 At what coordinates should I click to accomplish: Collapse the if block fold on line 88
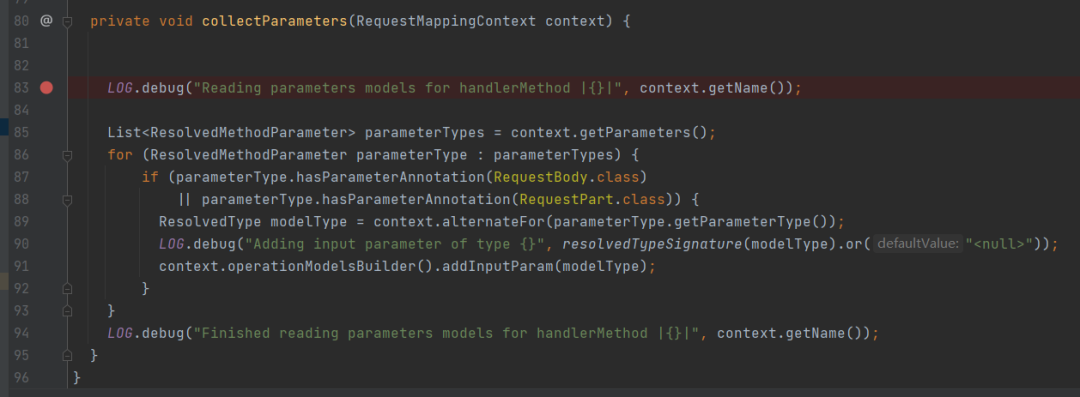[67, 200]
